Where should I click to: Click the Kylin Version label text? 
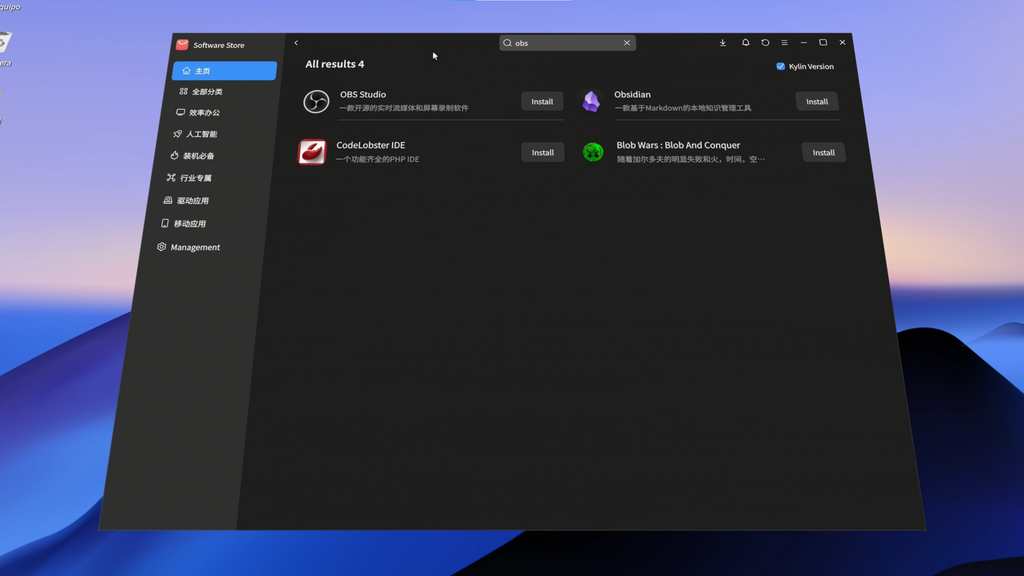pyautogui.click(x=811, y=67)
